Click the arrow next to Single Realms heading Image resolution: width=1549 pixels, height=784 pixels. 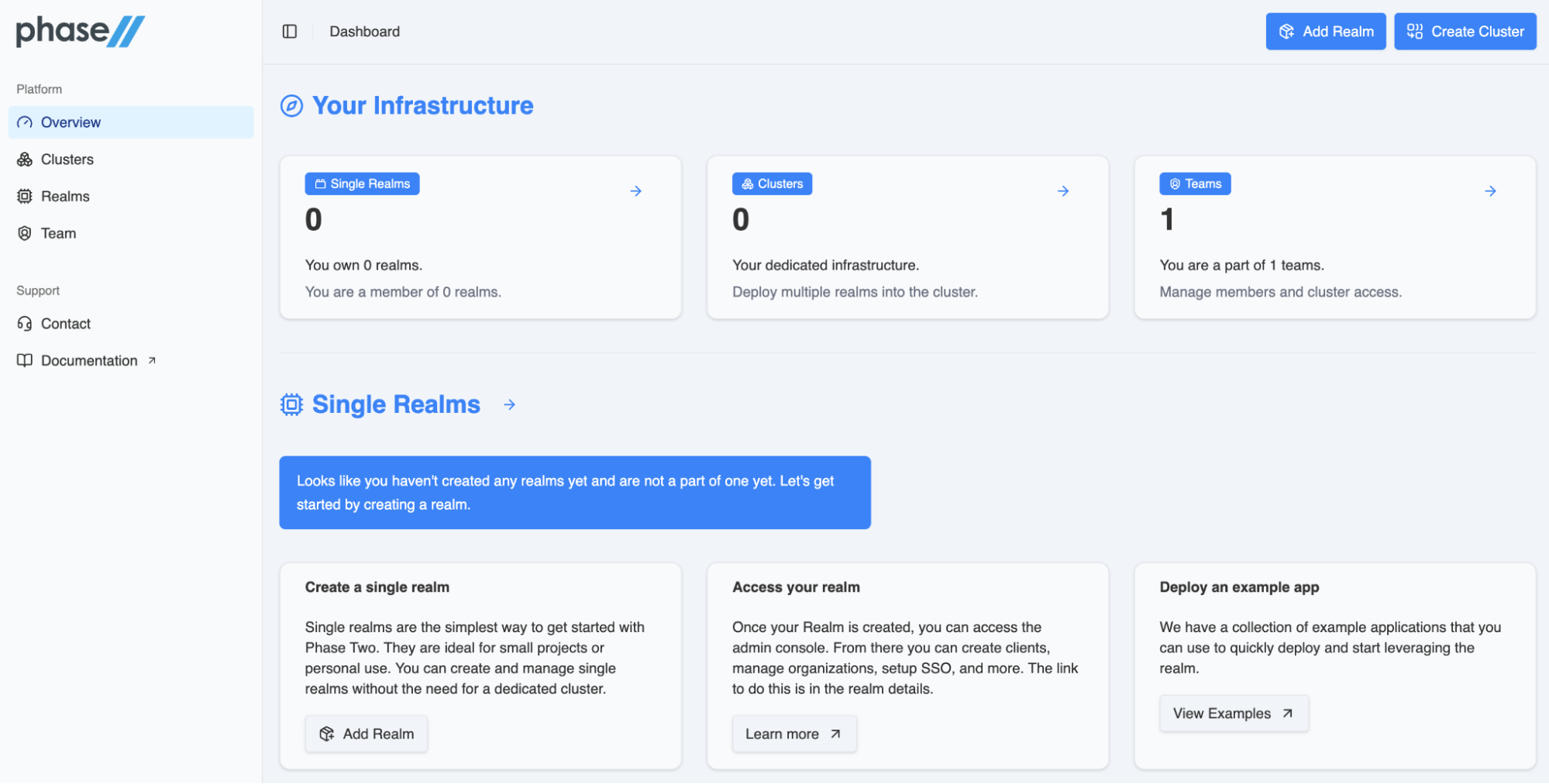(509, 404)
